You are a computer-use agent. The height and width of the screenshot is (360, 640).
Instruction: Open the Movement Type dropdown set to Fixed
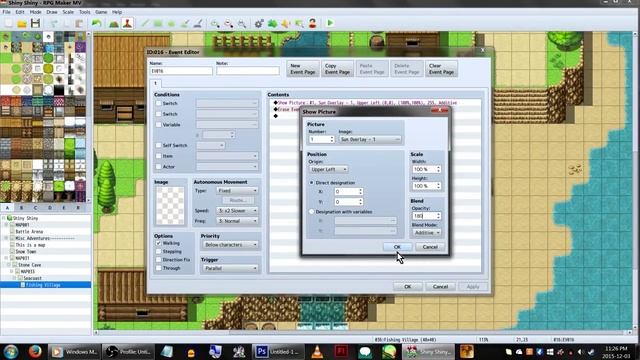pyautogui.click(x=237, y=191)
